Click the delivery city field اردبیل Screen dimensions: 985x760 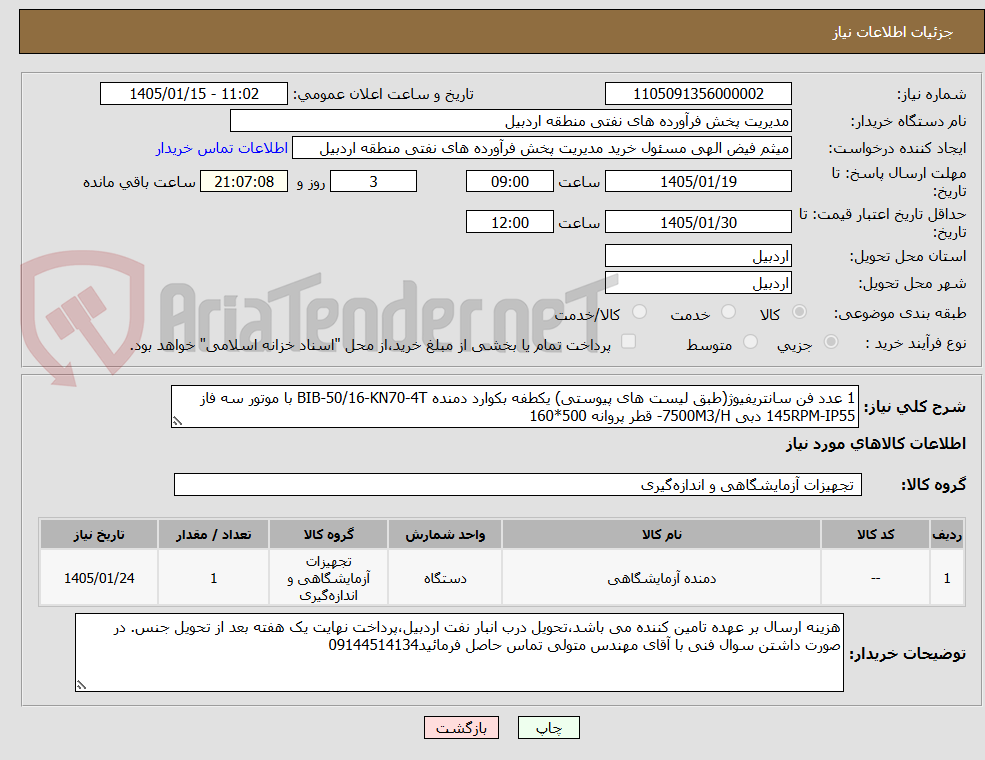pos(698,283)
